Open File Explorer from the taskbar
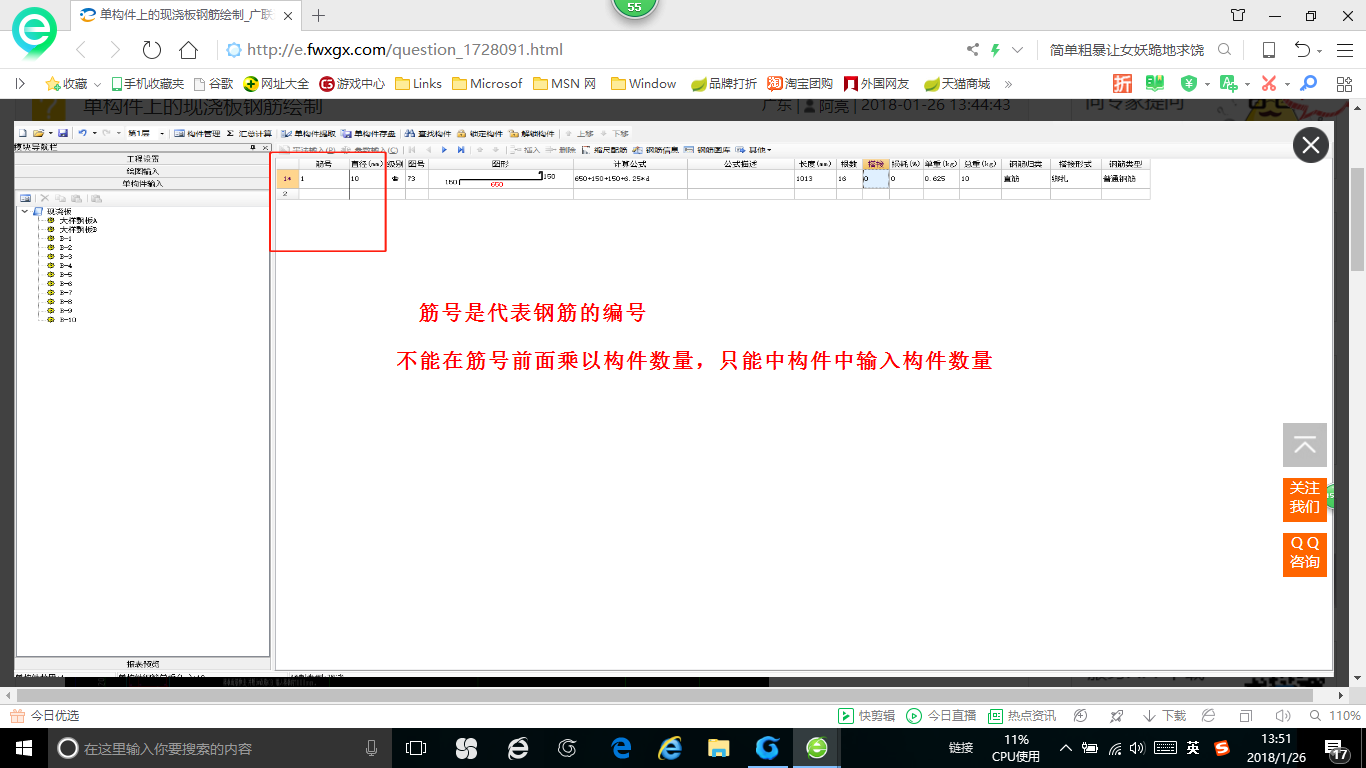Viewport: 1366px width, 768px height. (718, 748)
